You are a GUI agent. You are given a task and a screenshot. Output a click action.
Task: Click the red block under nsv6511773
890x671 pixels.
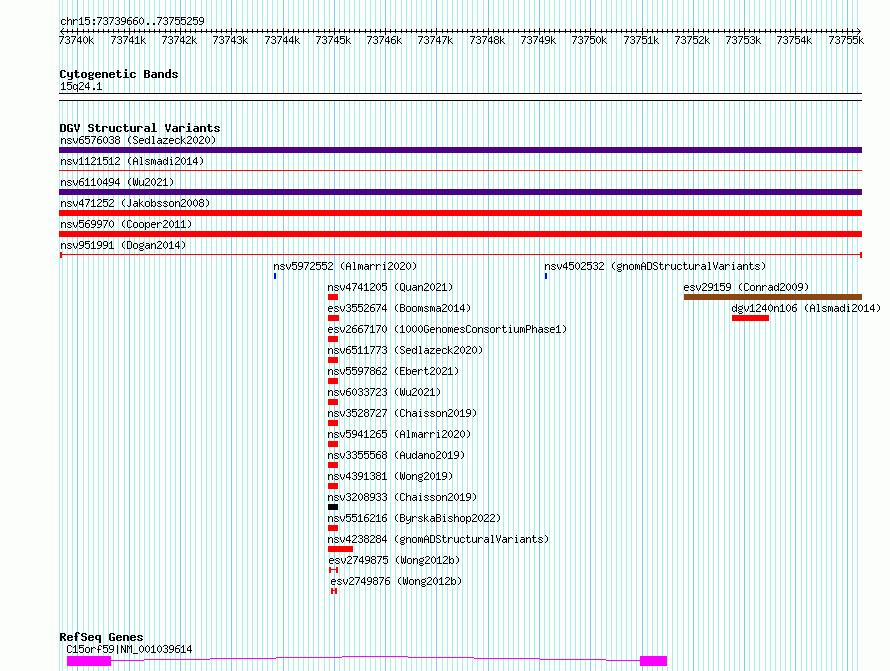point(333,360)
